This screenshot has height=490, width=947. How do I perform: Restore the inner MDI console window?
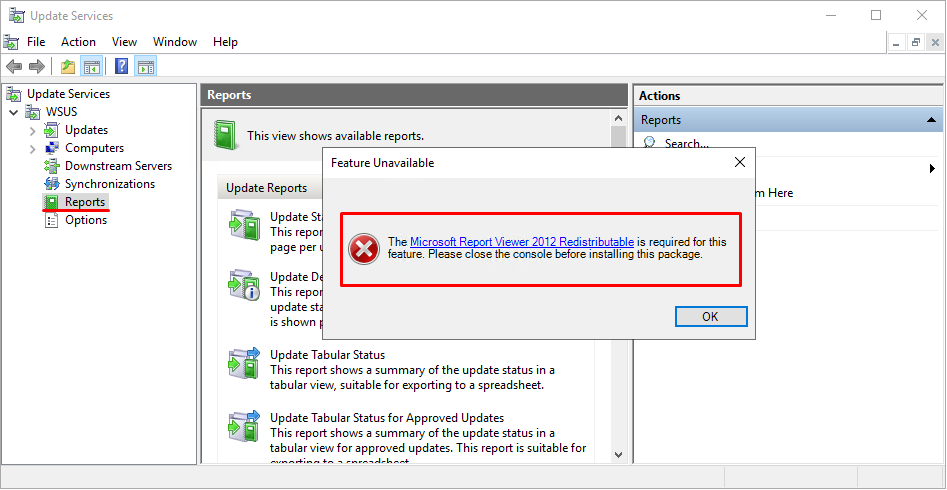click(x=916, y=42)
